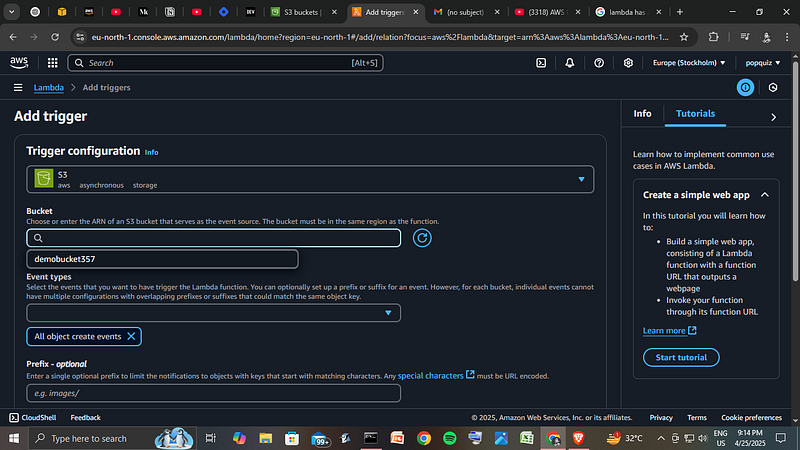Collapse the Create a simple web app section
The height and width of the screenshot is (450, 800).
pyautogui.click(x=765, y=195)
